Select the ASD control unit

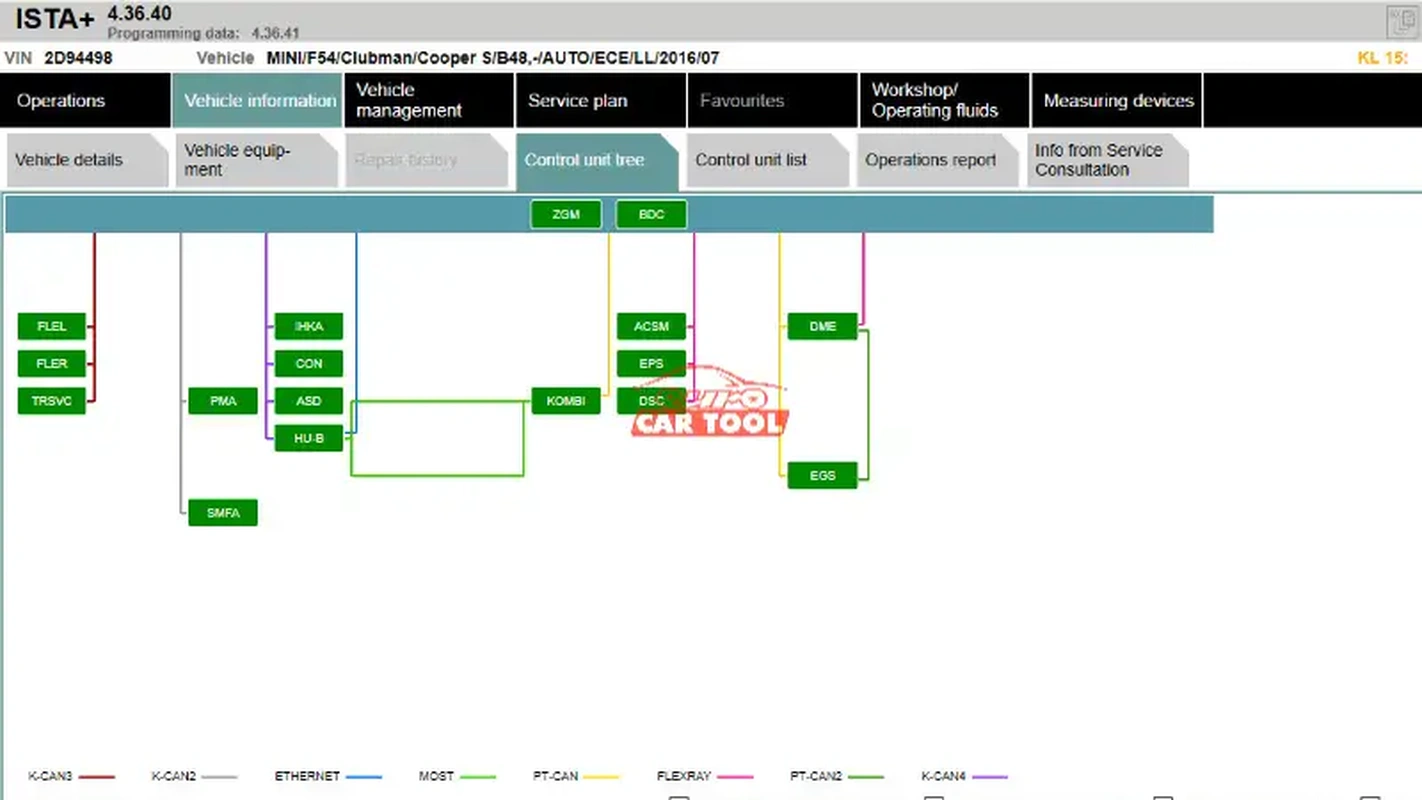[x=309, y=401]
